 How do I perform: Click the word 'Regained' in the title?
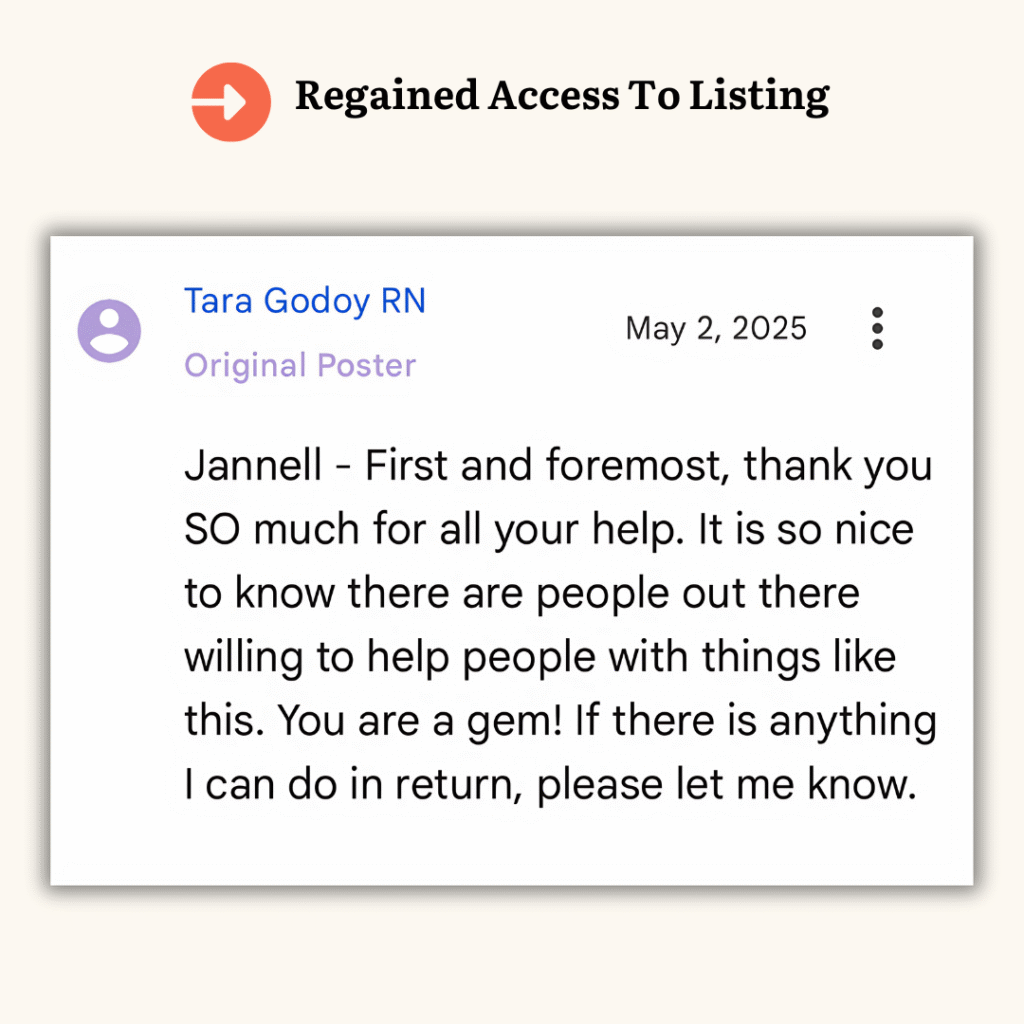coord(387,96)
